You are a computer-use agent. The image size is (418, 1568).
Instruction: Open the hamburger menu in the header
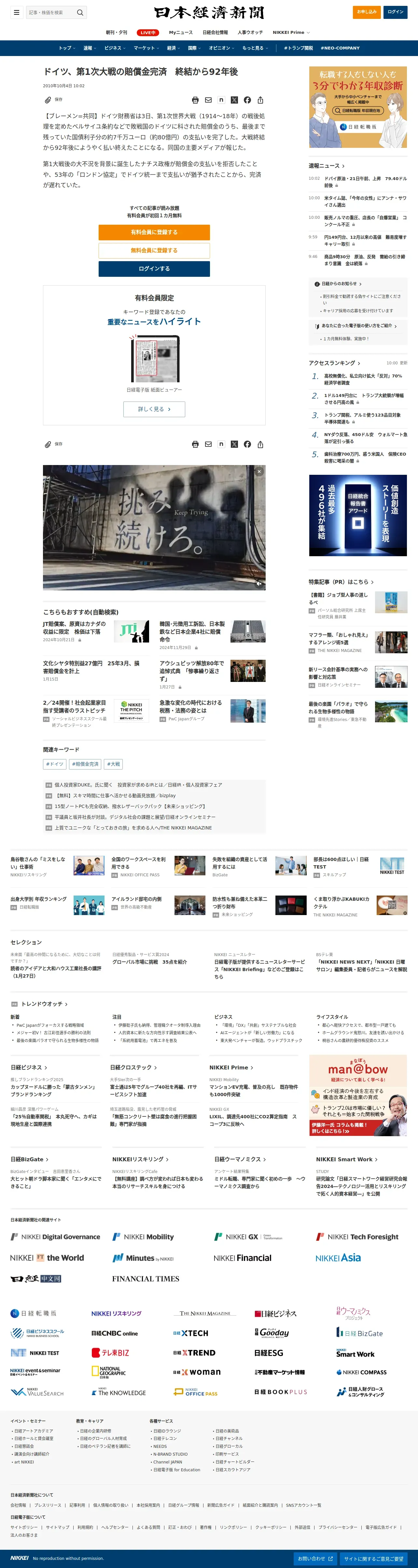pos(16,12)
